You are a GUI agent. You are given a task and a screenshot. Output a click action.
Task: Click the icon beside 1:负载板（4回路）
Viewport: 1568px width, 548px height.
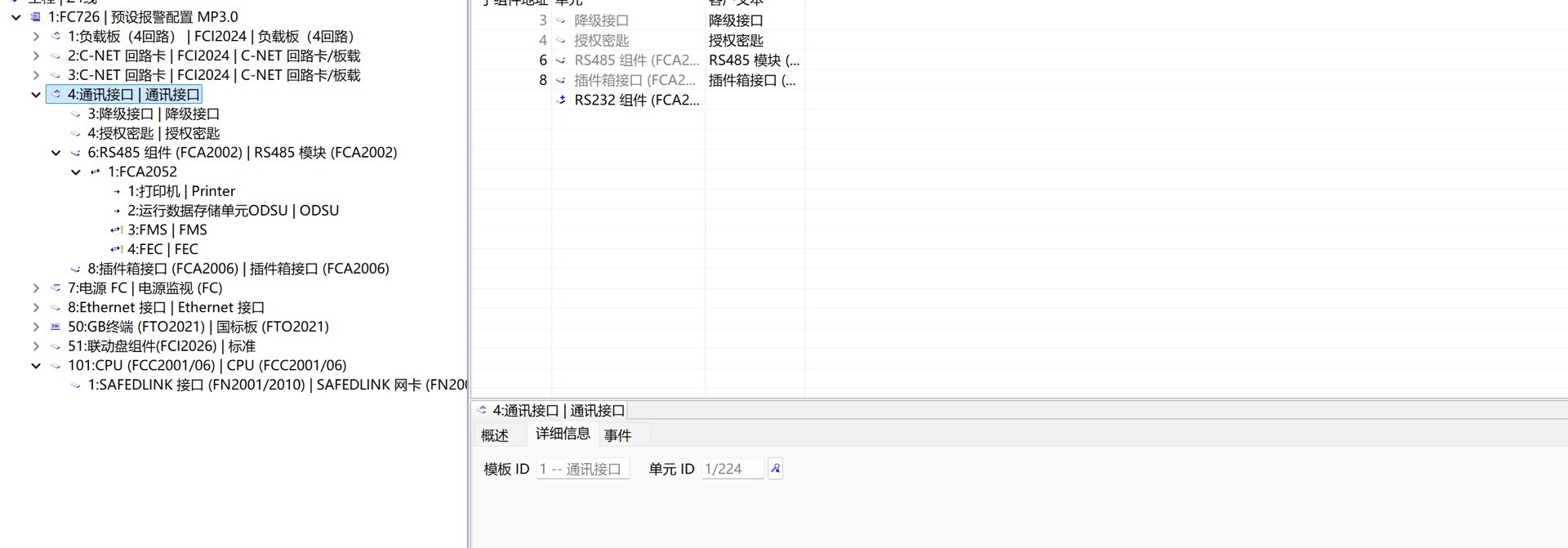click(56, 36)
